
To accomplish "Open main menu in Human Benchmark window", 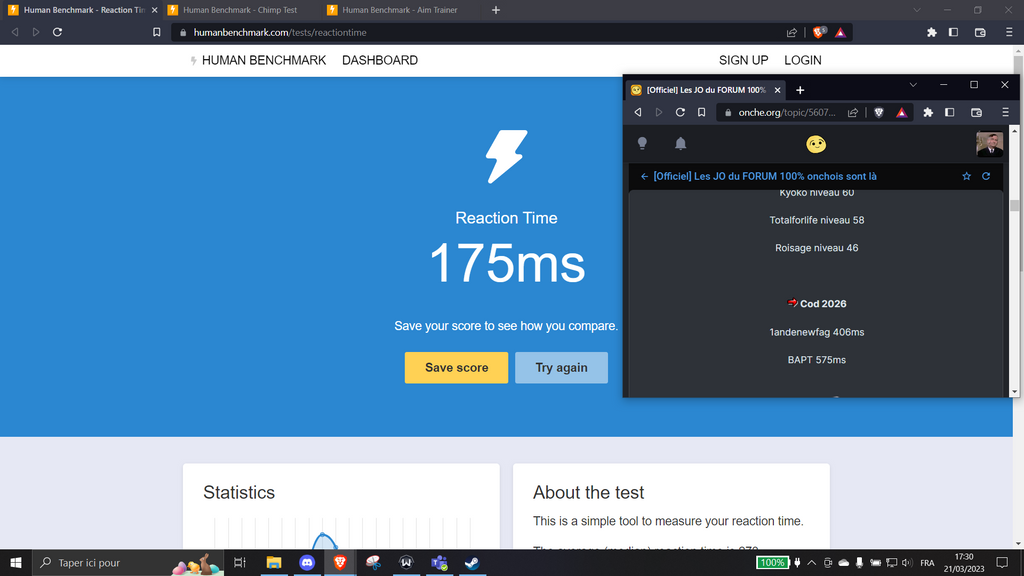I will (x=1009, y=32).
